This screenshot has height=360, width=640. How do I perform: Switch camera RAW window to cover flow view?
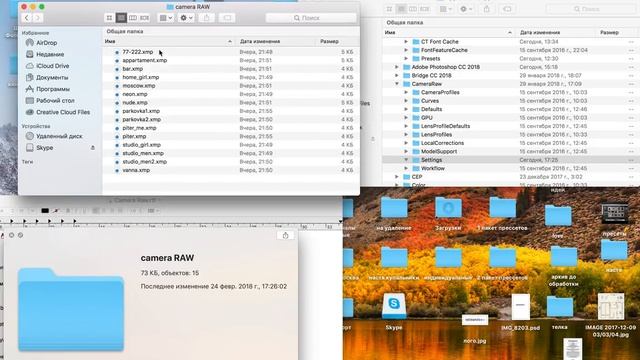coord(144,18)
